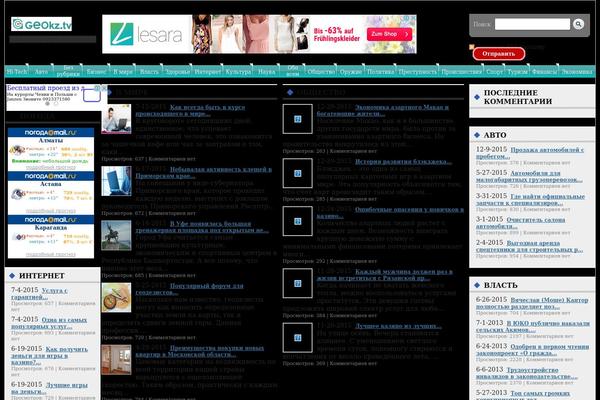Click the small RSS icon above Отправить
Viewport: 600px width, 400px height.
[x=472, y=47]
